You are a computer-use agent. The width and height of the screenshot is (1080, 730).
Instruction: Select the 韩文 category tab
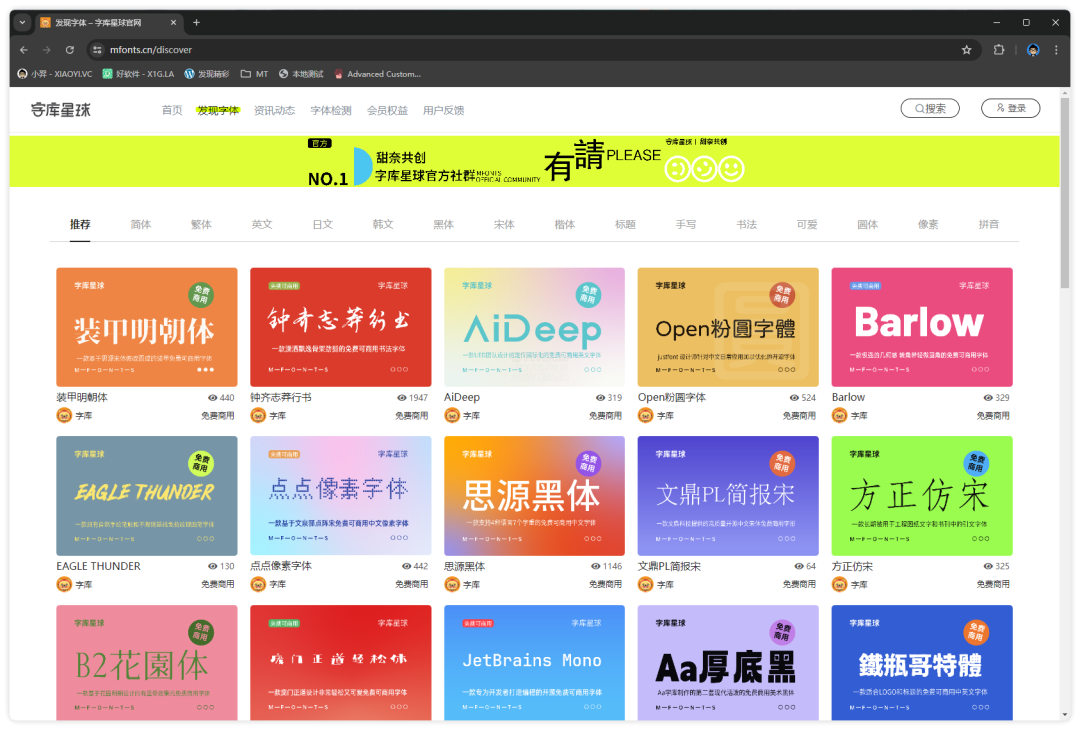pos(383,225)
